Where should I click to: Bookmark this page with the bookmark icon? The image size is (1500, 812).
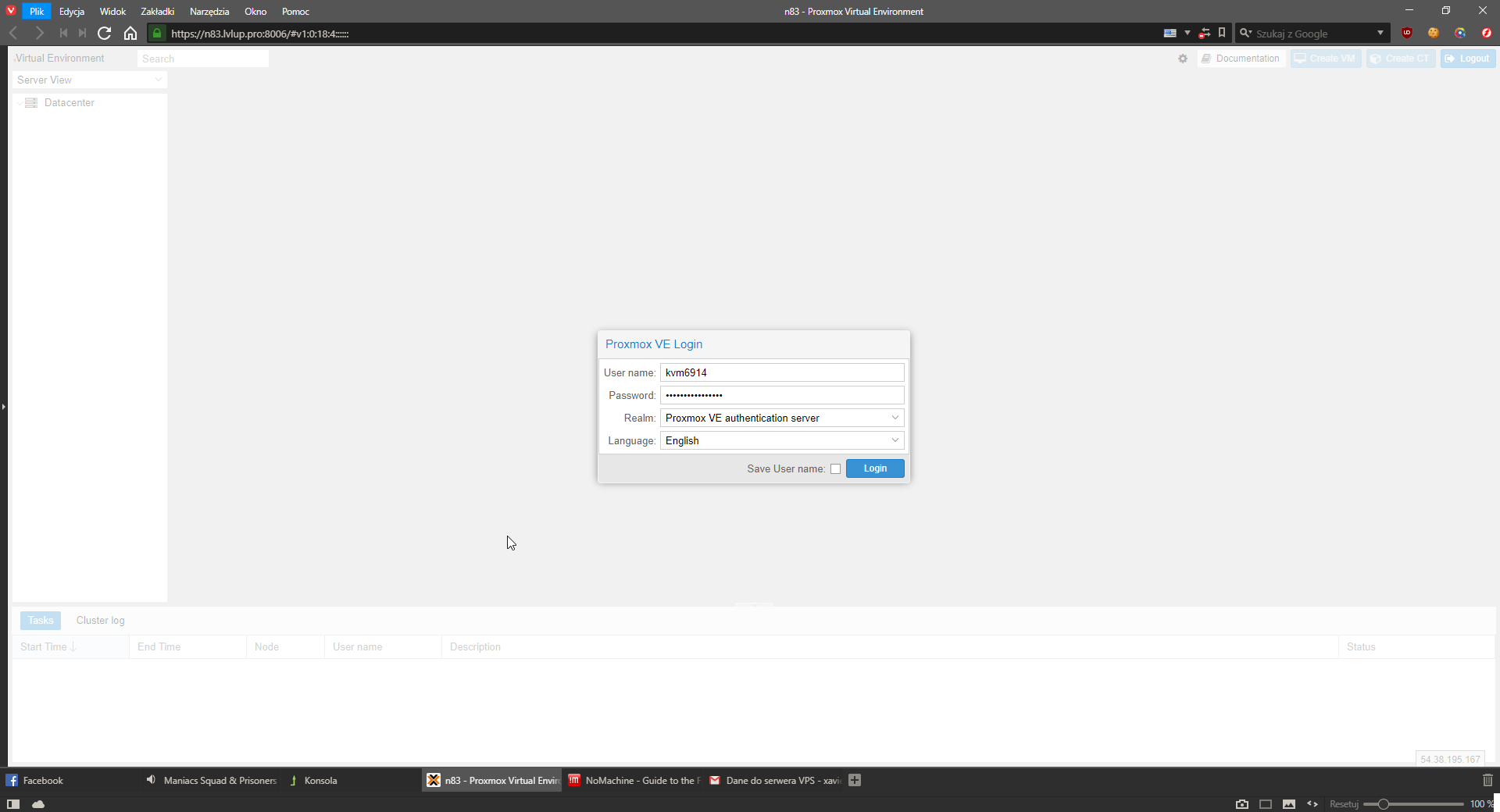point(1222,33)
